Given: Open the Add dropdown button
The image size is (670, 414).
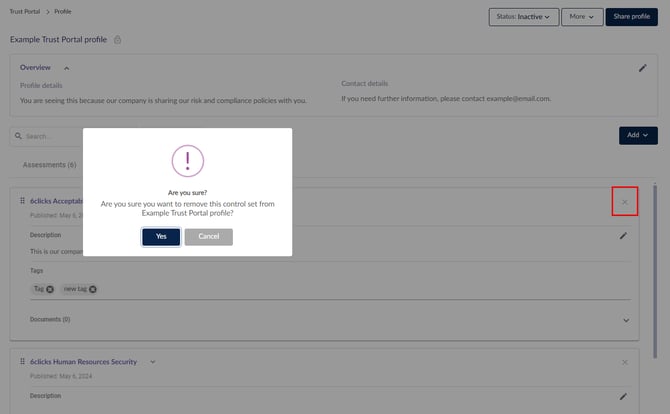Looking at the screenshot, I should coord(638,135).
